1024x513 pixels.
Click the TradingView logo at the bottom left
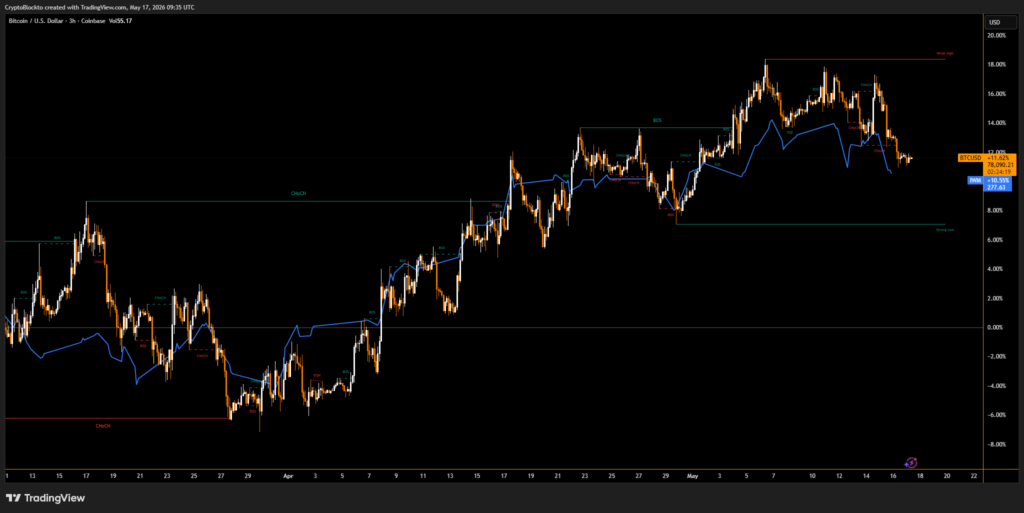(45, 498)
